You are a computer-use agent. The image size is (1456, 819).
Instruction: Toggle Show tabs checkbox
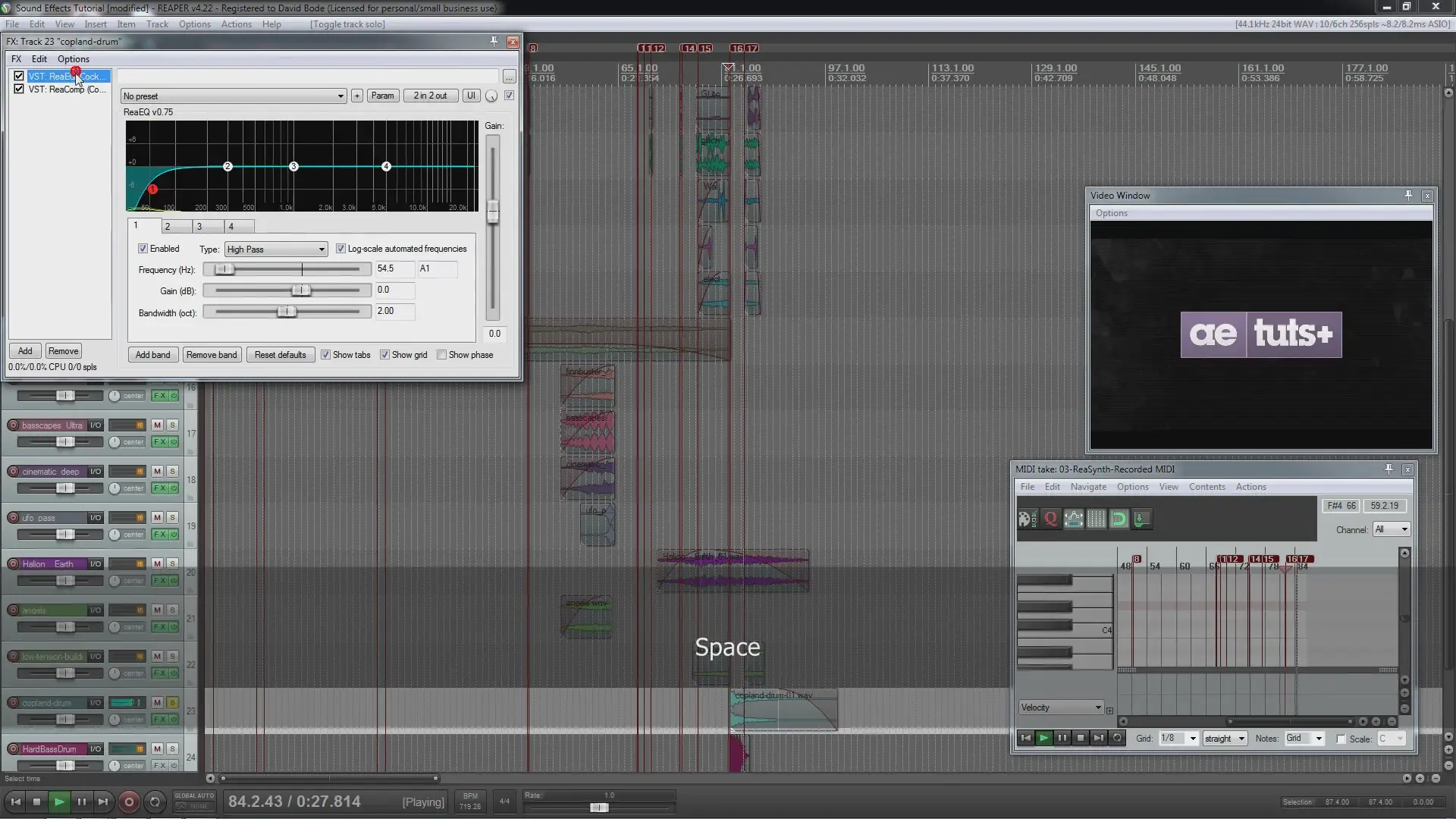[326, 355]
